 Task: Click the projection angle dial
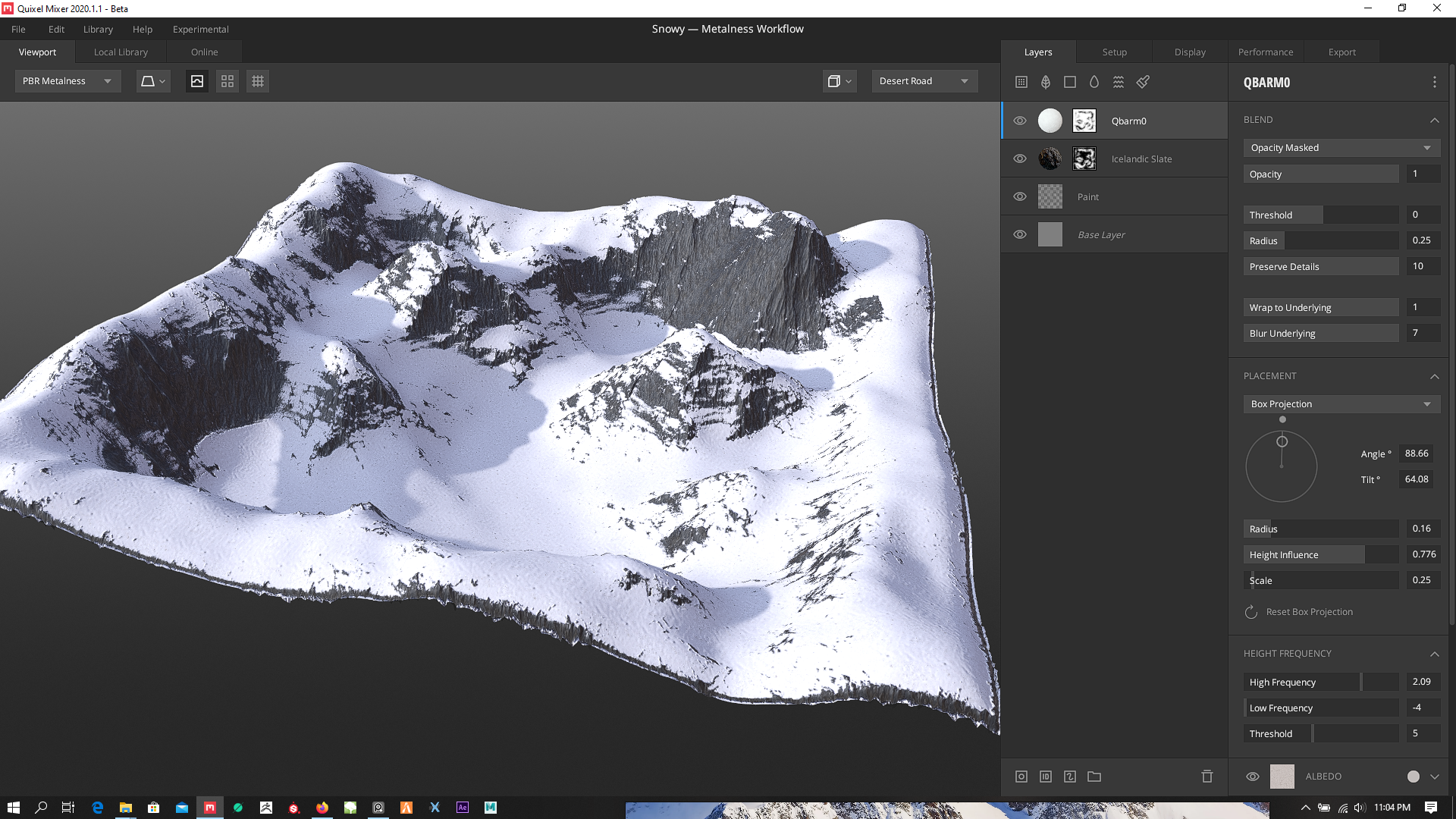coord(1282,466)
